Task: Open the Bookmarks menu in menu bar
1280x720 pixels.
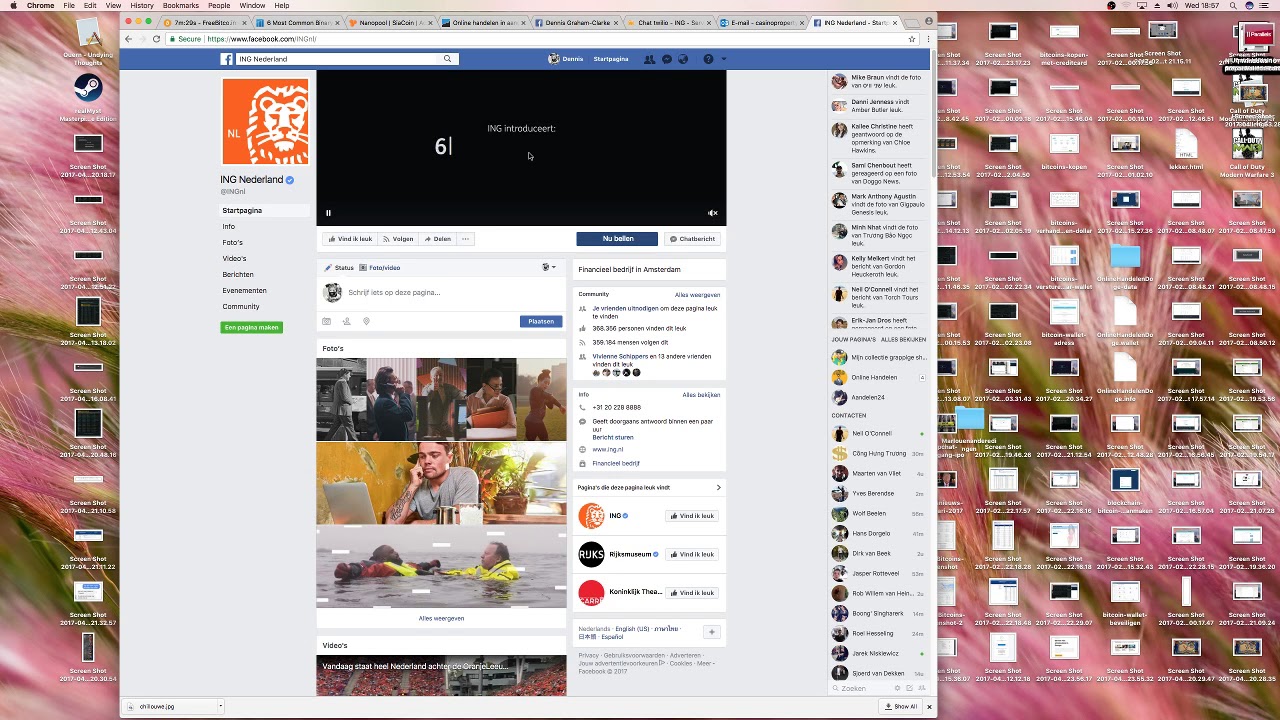Action: coord(181,6)
